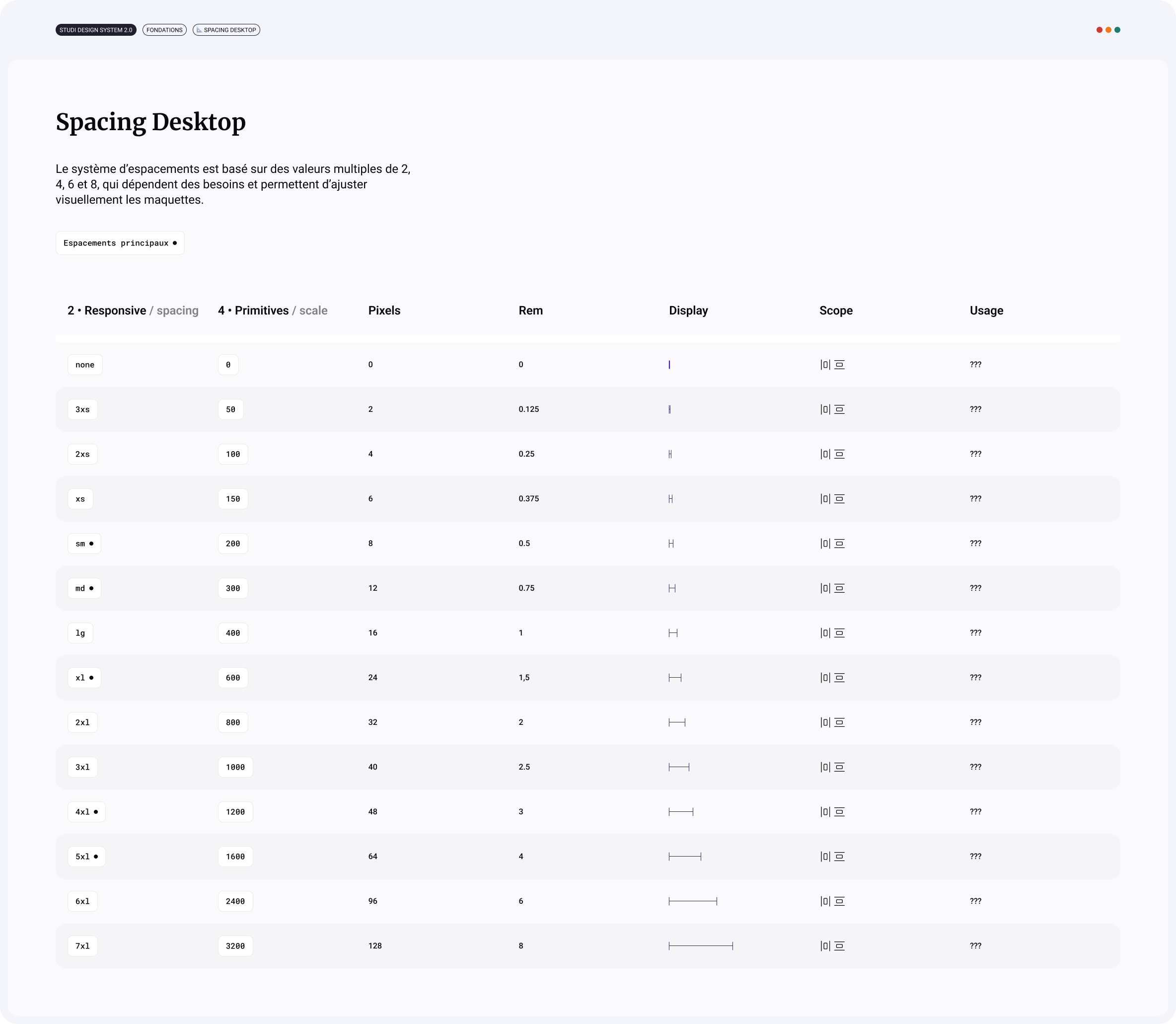This screenshot has height=1024, width=1176.
Task: Open Studi Design System 2.0 breadcrumb
Action: 95,30
